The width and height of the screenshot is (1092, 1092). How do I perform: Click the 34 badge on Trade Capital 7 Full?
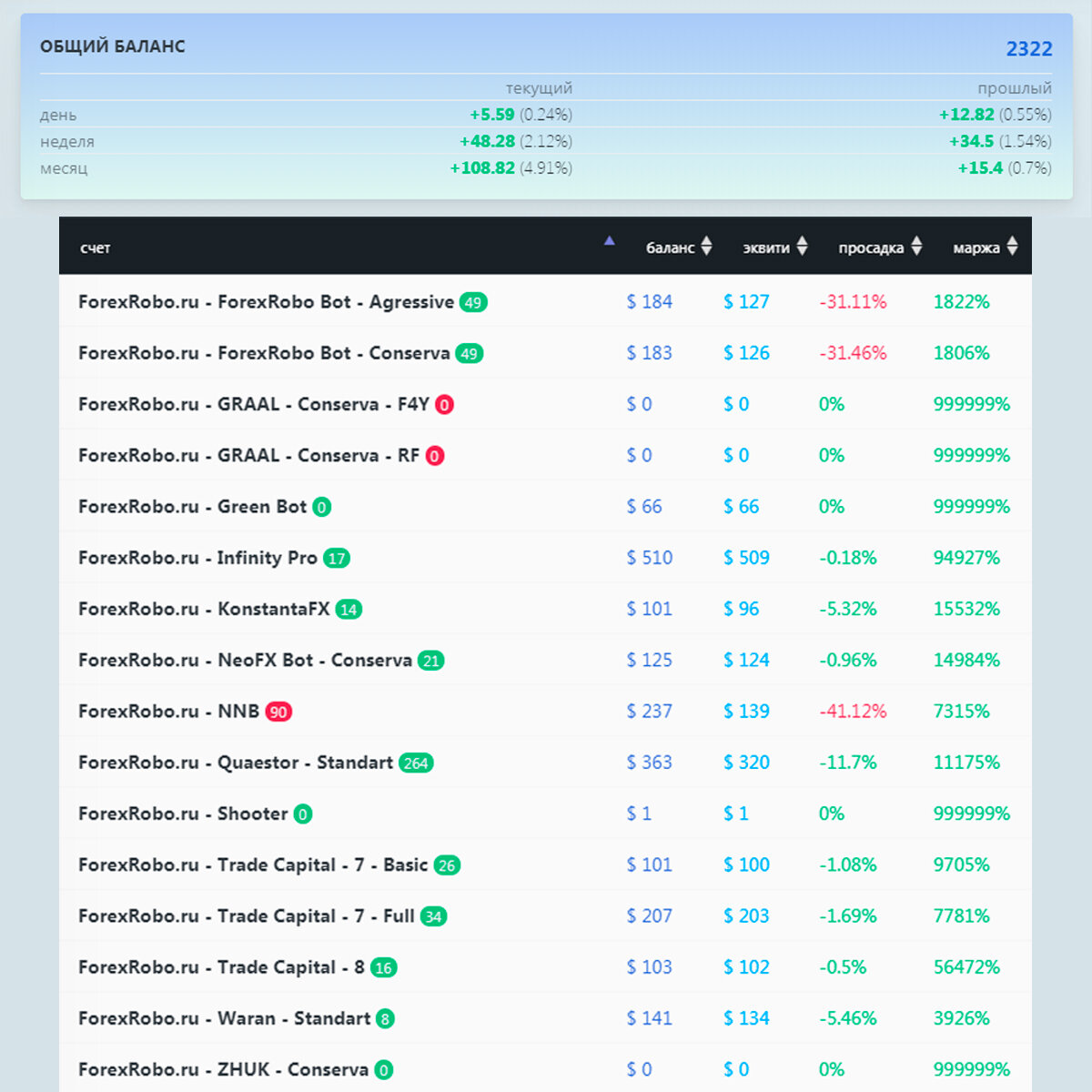(433, 916)
